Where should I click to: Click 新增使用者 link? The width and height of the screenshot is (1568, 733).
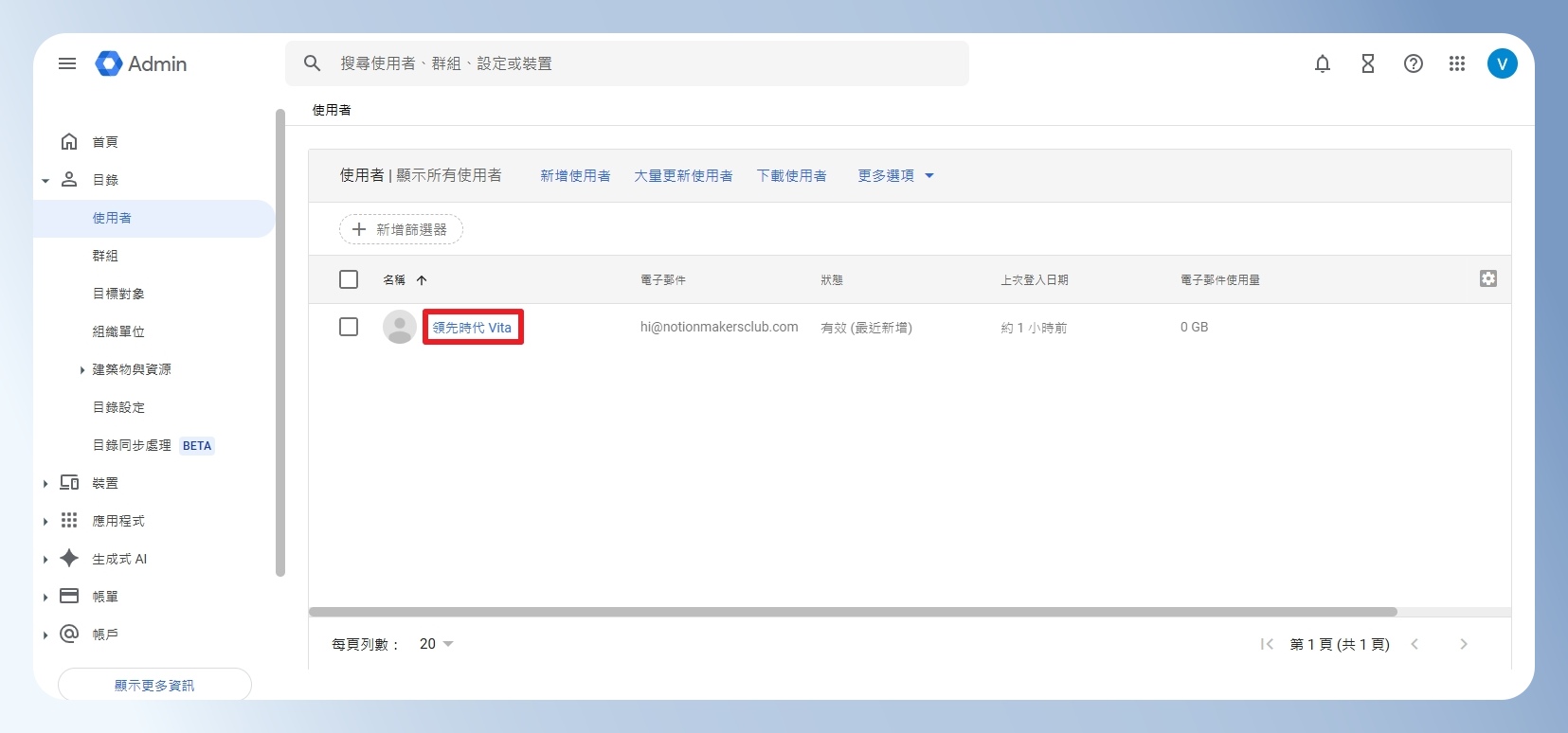[x=575, y=175]
